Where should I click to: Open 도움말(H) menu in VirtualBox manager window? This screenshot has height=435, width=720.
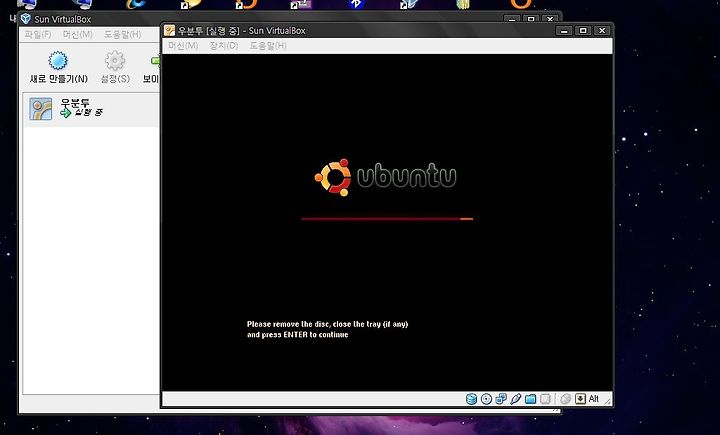tap(122, 34)
